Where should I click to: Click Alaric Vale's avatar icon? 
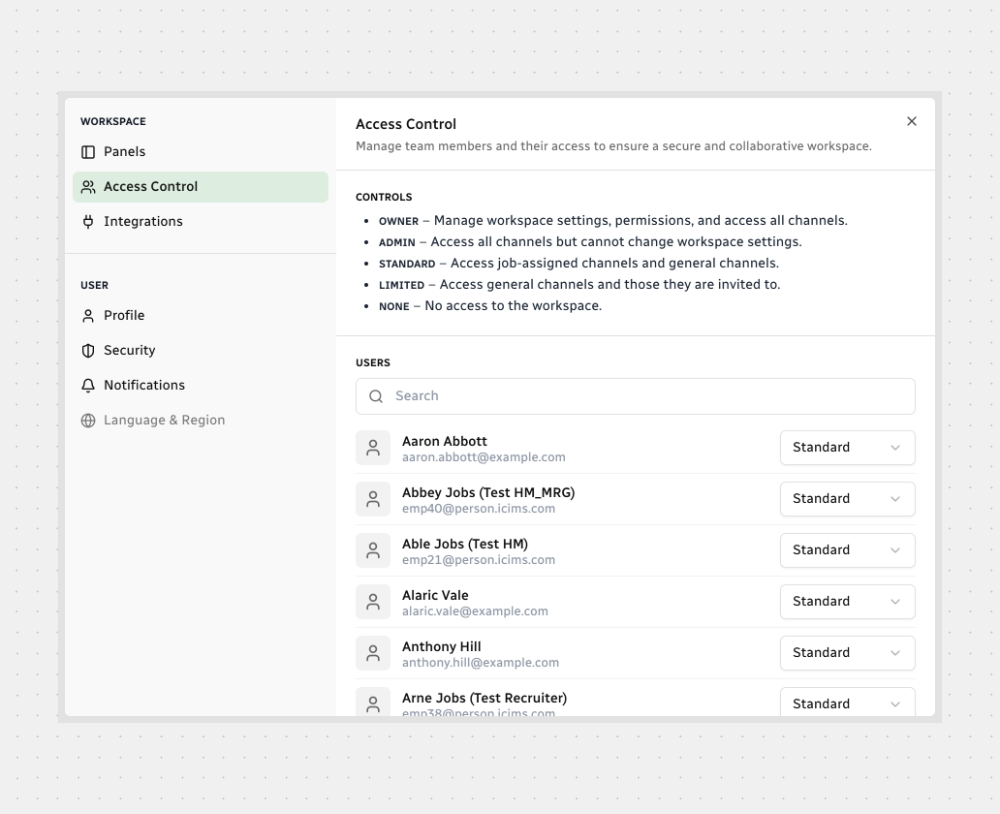(x=373, y=602)
